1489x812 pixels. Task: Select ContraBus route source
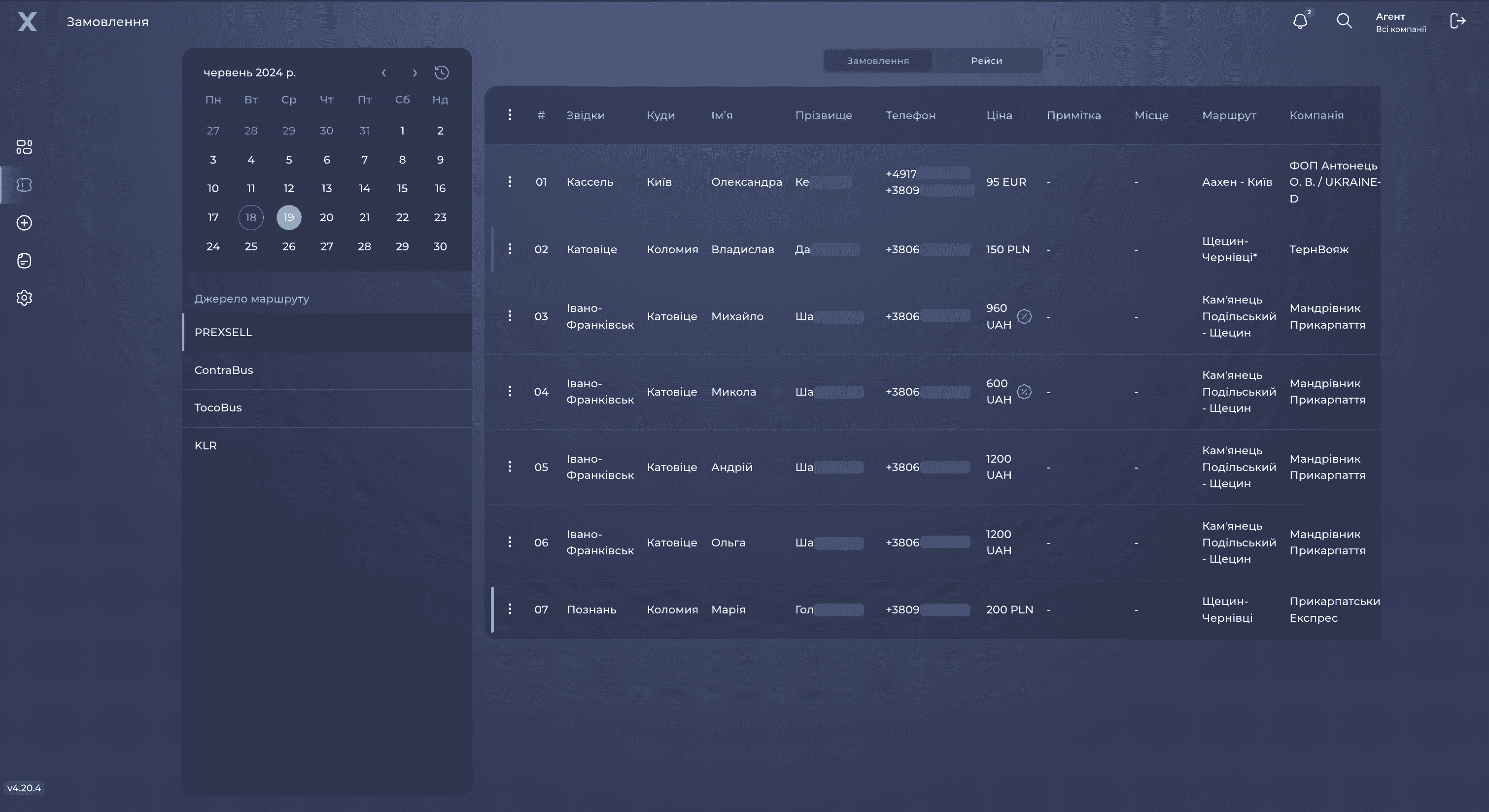click(327, 371)
